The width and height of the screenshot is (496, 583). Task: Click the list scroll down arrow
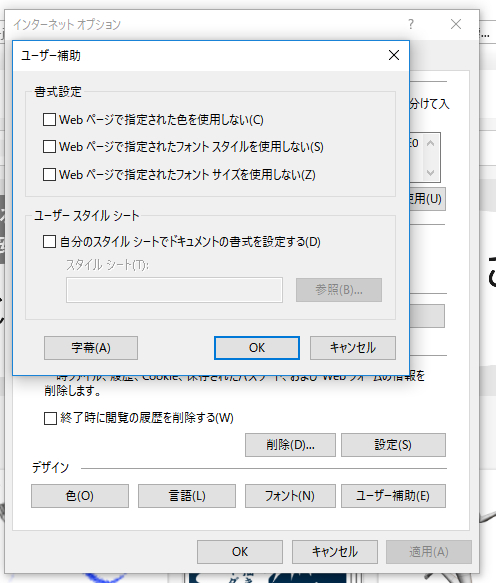(x=431, y=173)
